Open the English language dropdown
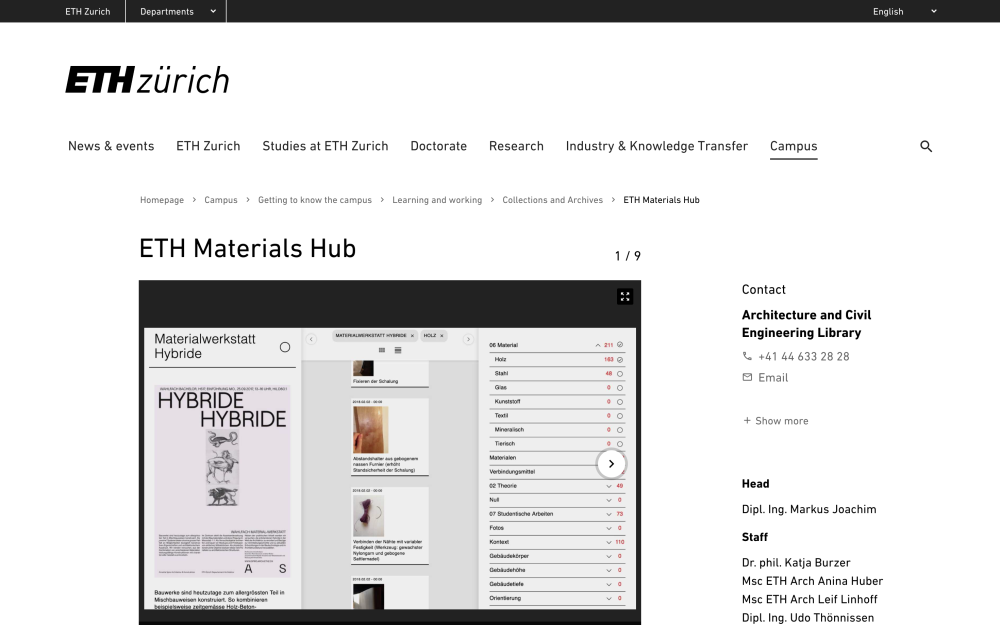 click(x=904, y=11)
